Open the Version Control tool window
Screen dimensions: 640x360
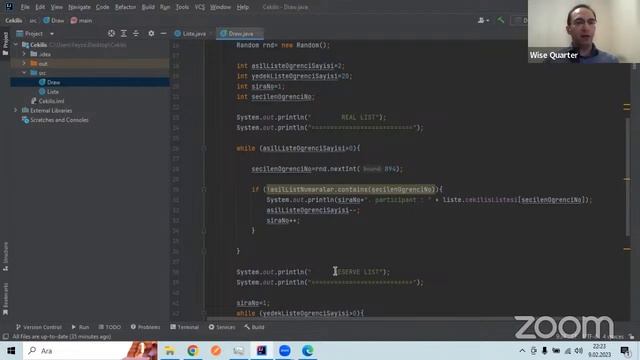click(x=39, y=327)
